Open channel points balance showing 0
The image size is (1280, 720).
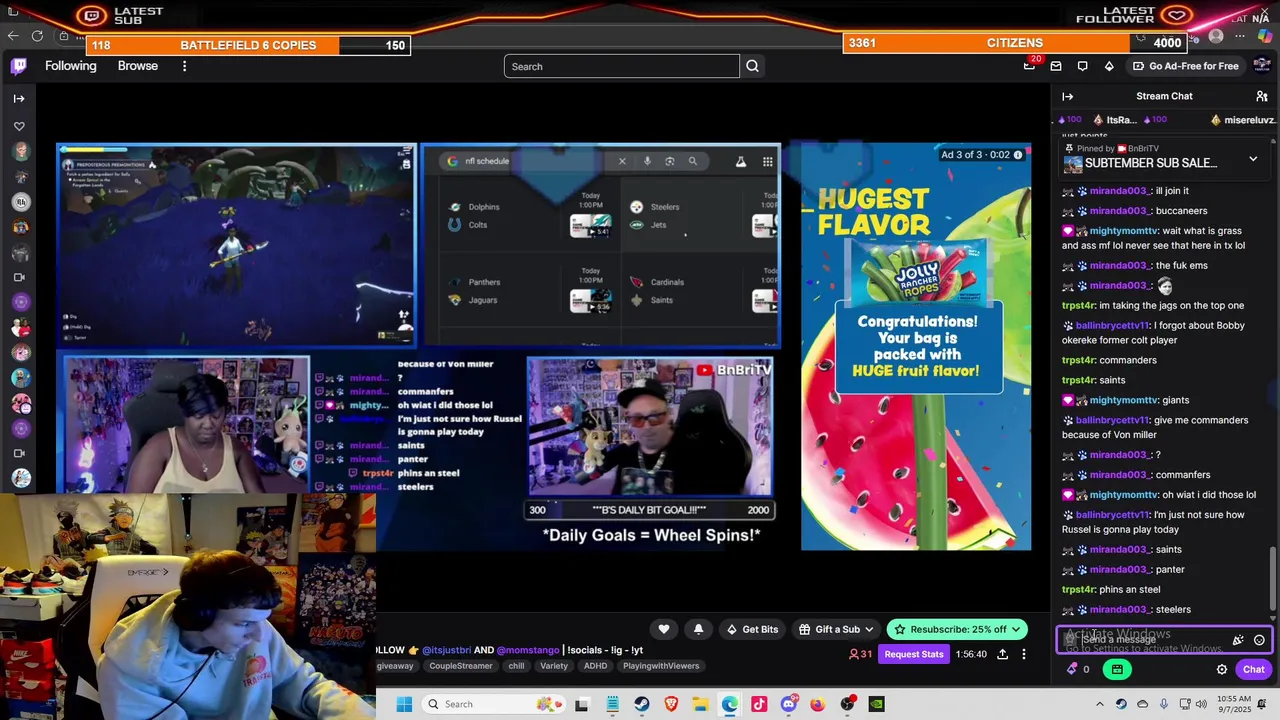coord(1078,669)
